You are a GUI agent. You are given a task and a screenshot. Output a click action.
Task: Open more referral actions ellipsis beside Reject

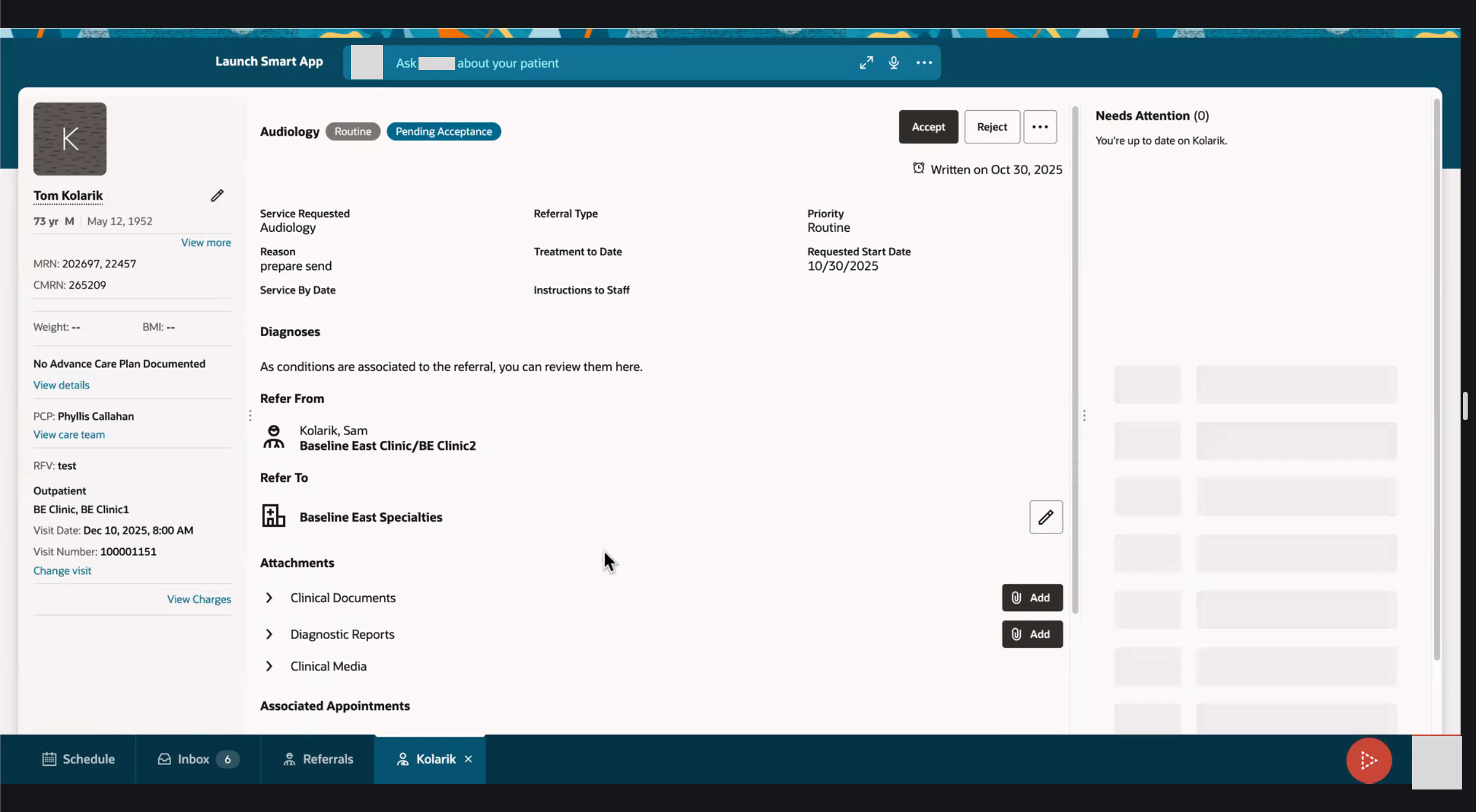click(1040, 127)
